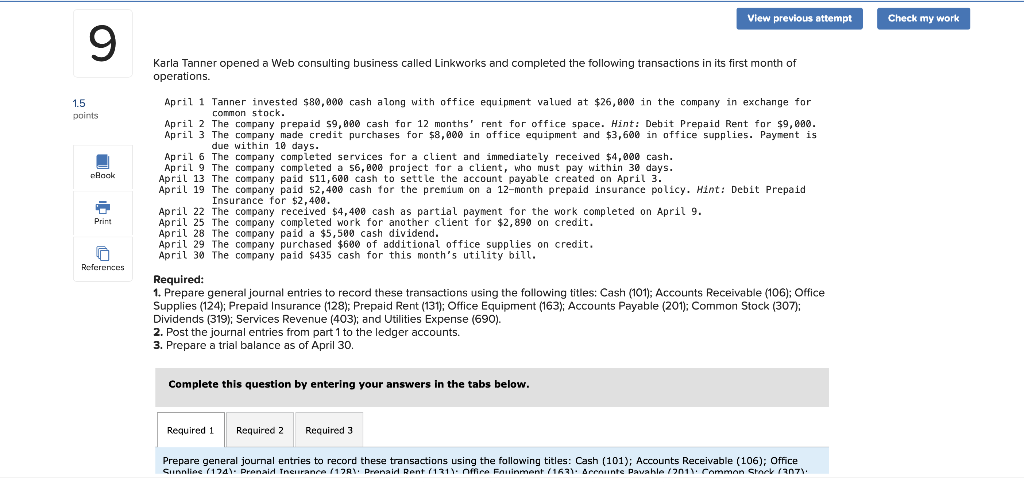The image size is (1024, 482).
Task: Click the intro sentence about Karla Tanner
Action: pos(475,70)
